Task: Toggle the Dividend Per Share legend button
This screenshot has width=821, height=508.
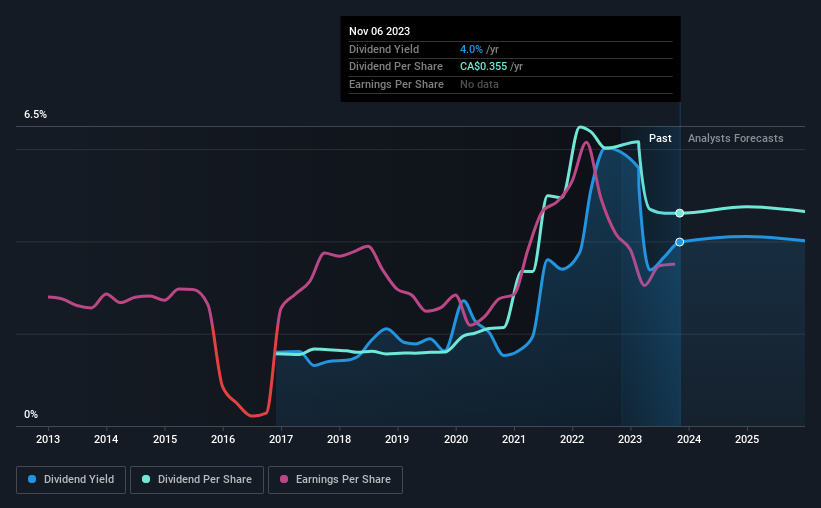Action: pyautogui.click(x=197, y=480)
